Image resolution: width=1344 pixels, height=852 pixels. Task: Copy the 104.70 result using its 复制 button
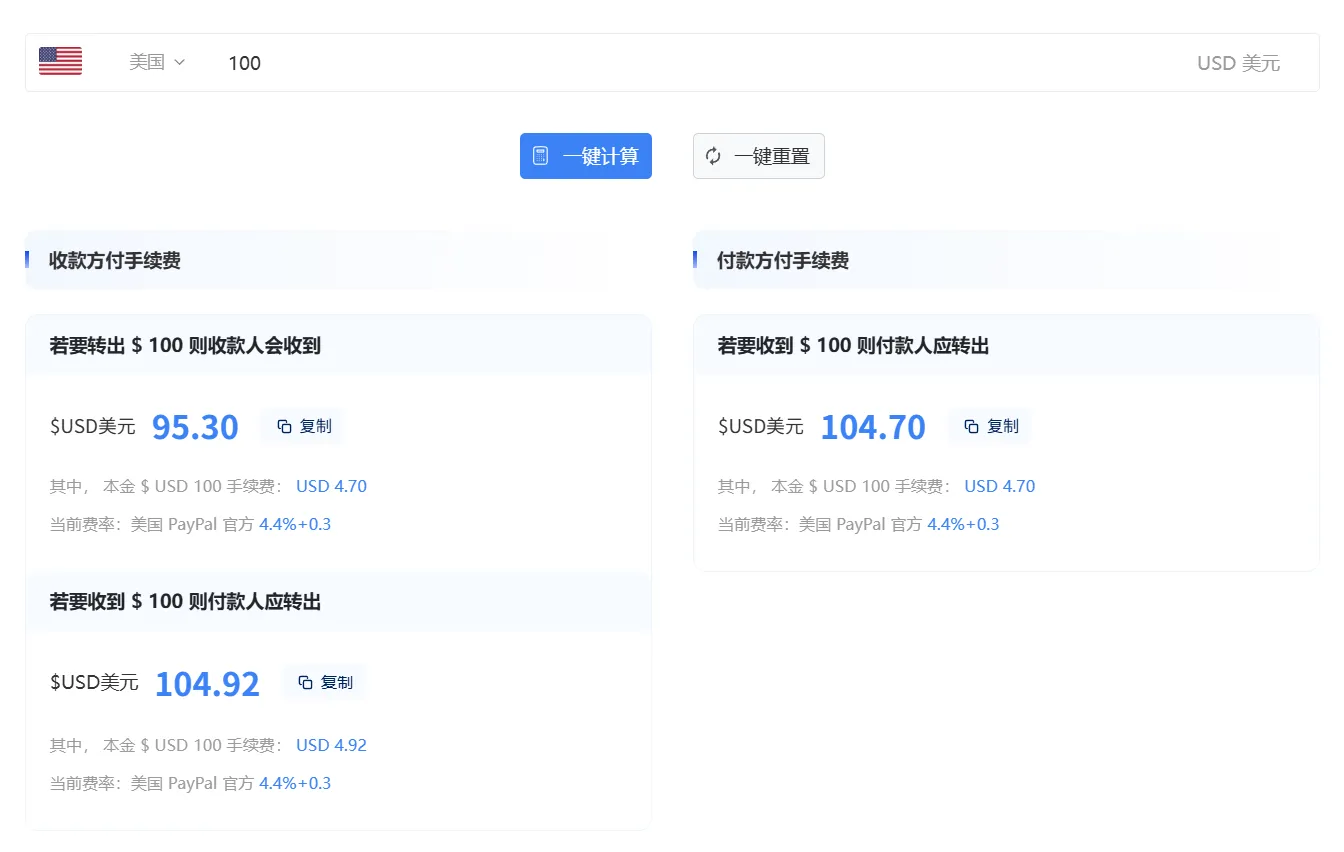(990, 426)
